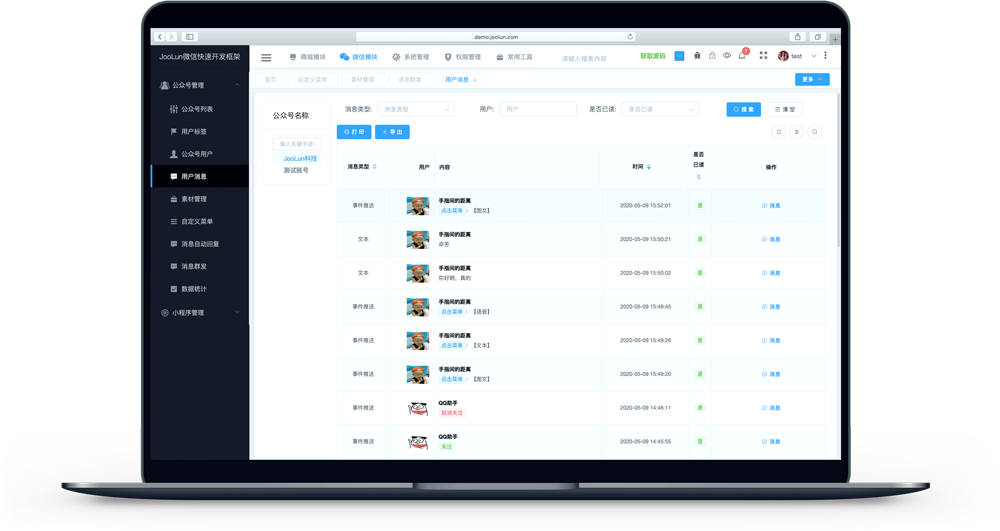Viewport: 1000px width, 531px height.
Task: Open 消息 link for 14:46:11 row
Action: pos(771,408)
